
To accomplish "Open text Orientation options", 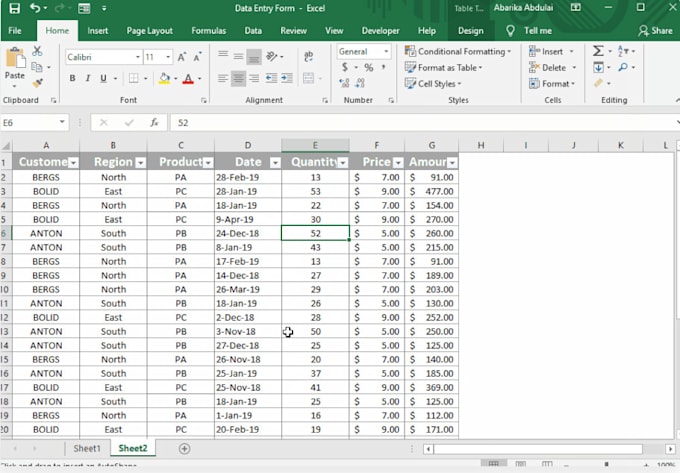I will tap(272, 56).
